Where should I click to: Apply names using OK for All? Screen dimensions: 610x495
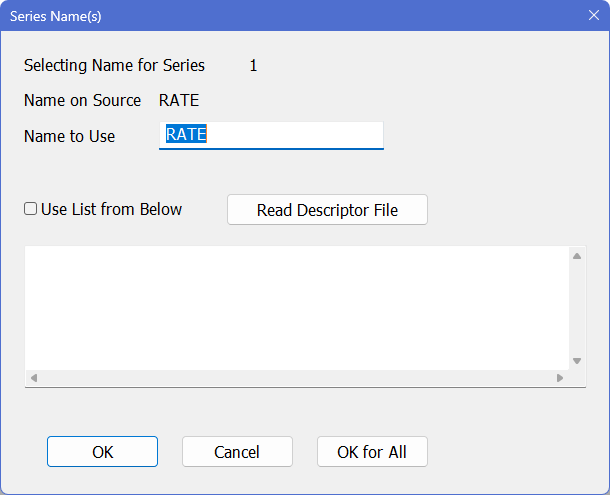pyautogui.click(x=372, y=452)
